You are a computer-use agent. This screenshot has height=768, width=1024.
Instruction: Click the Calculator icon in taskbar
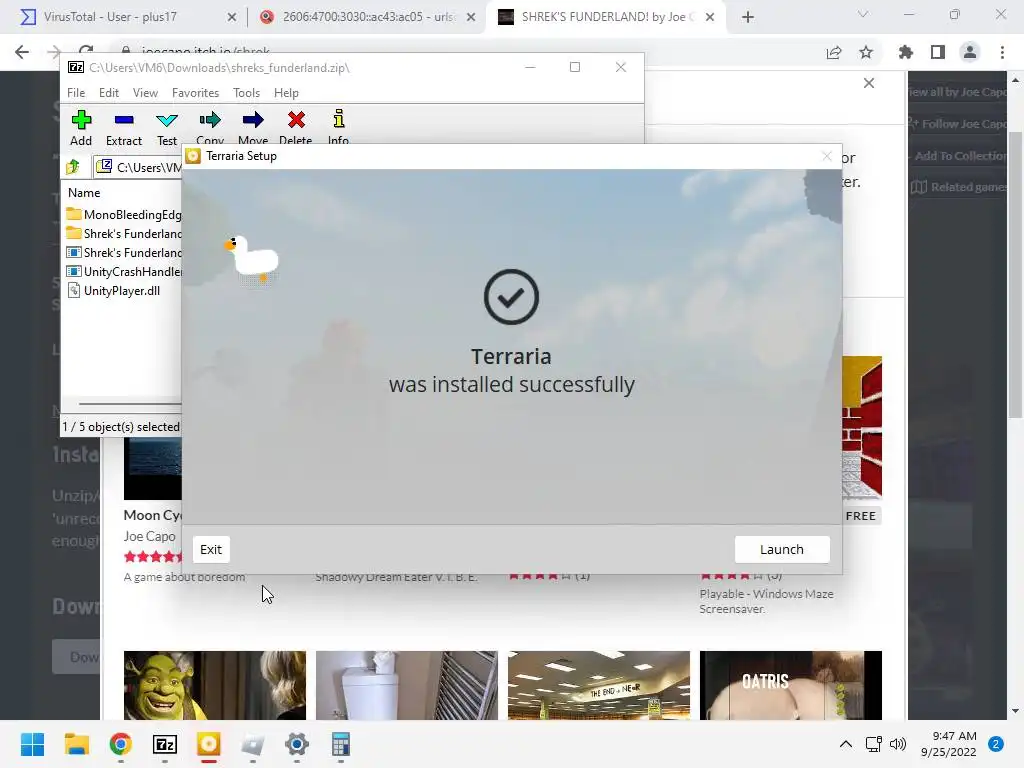tap(340, 744)
